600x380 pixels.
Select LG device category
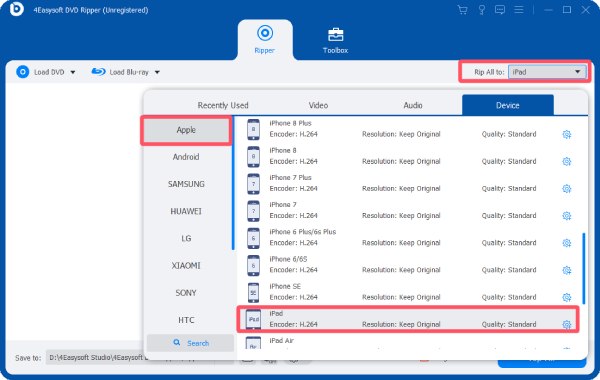tap(186, 238)
